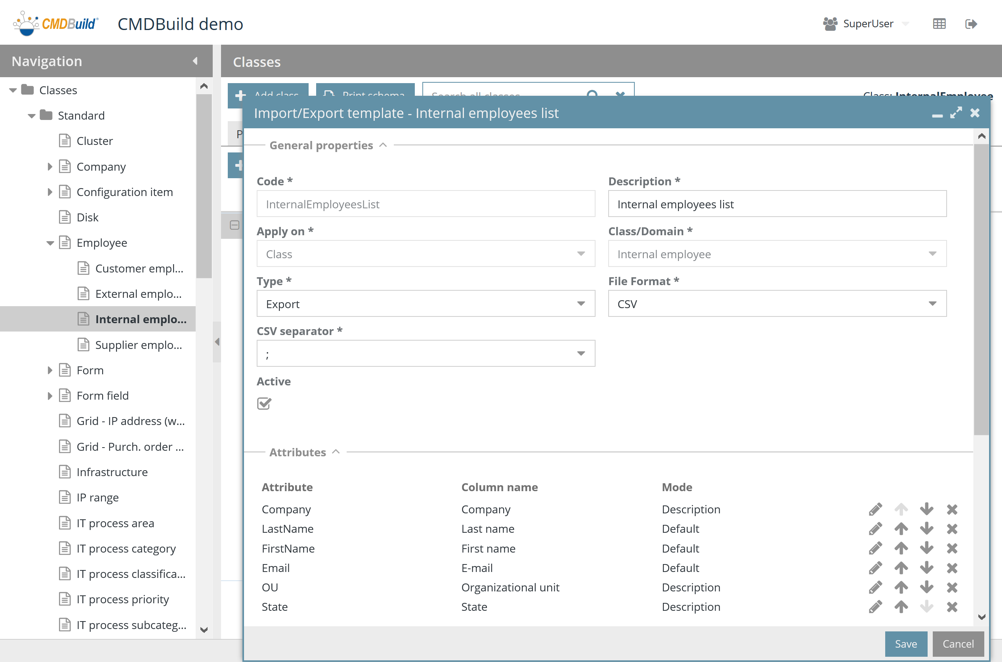Viewport: 1002px width, 662px height.
Task: Select Customer employee in navigation tree
Action: coord(138,268)
